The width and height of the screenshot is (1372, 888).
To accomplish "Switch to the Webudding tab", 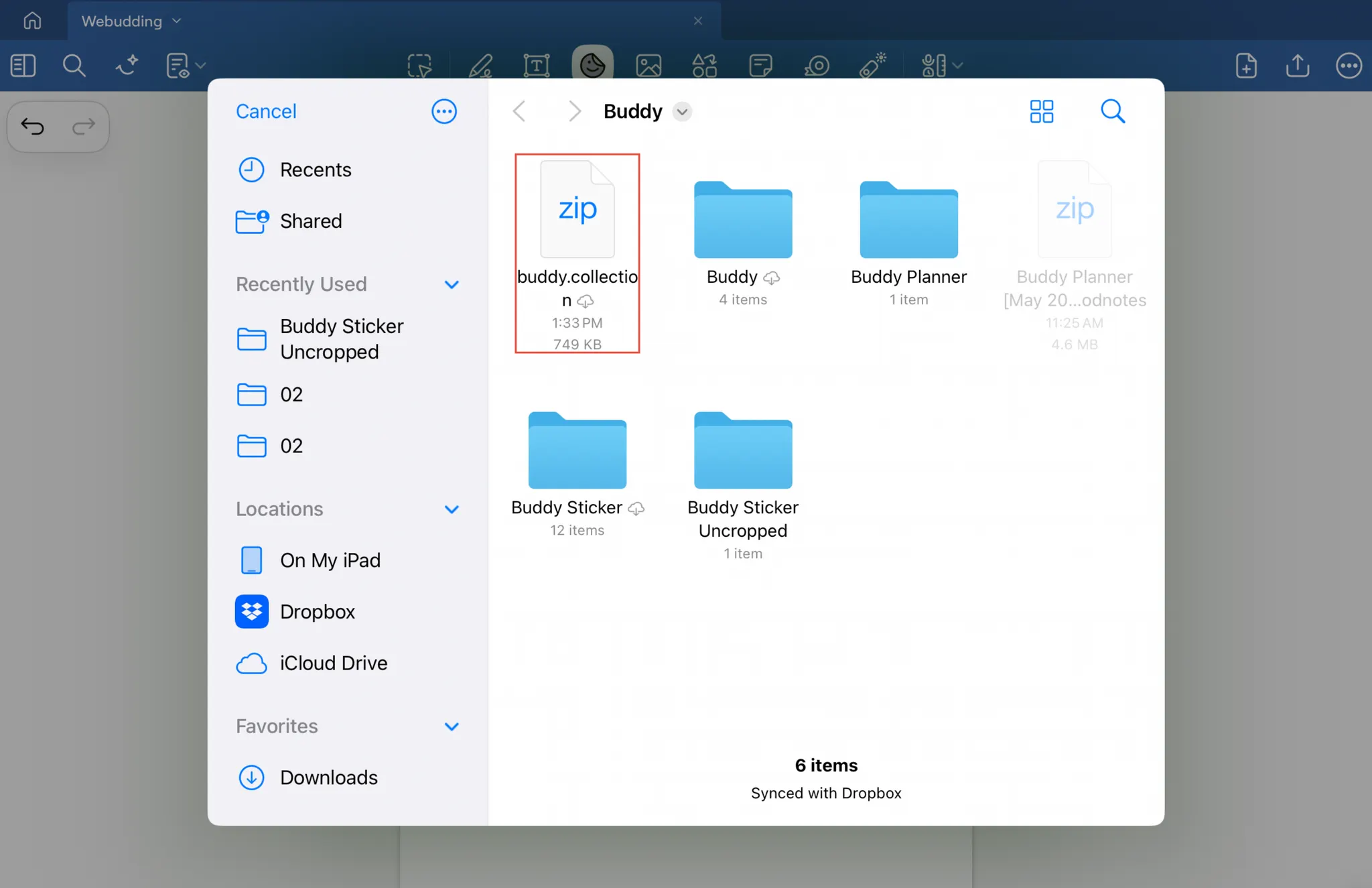I will tap(122, 21).
